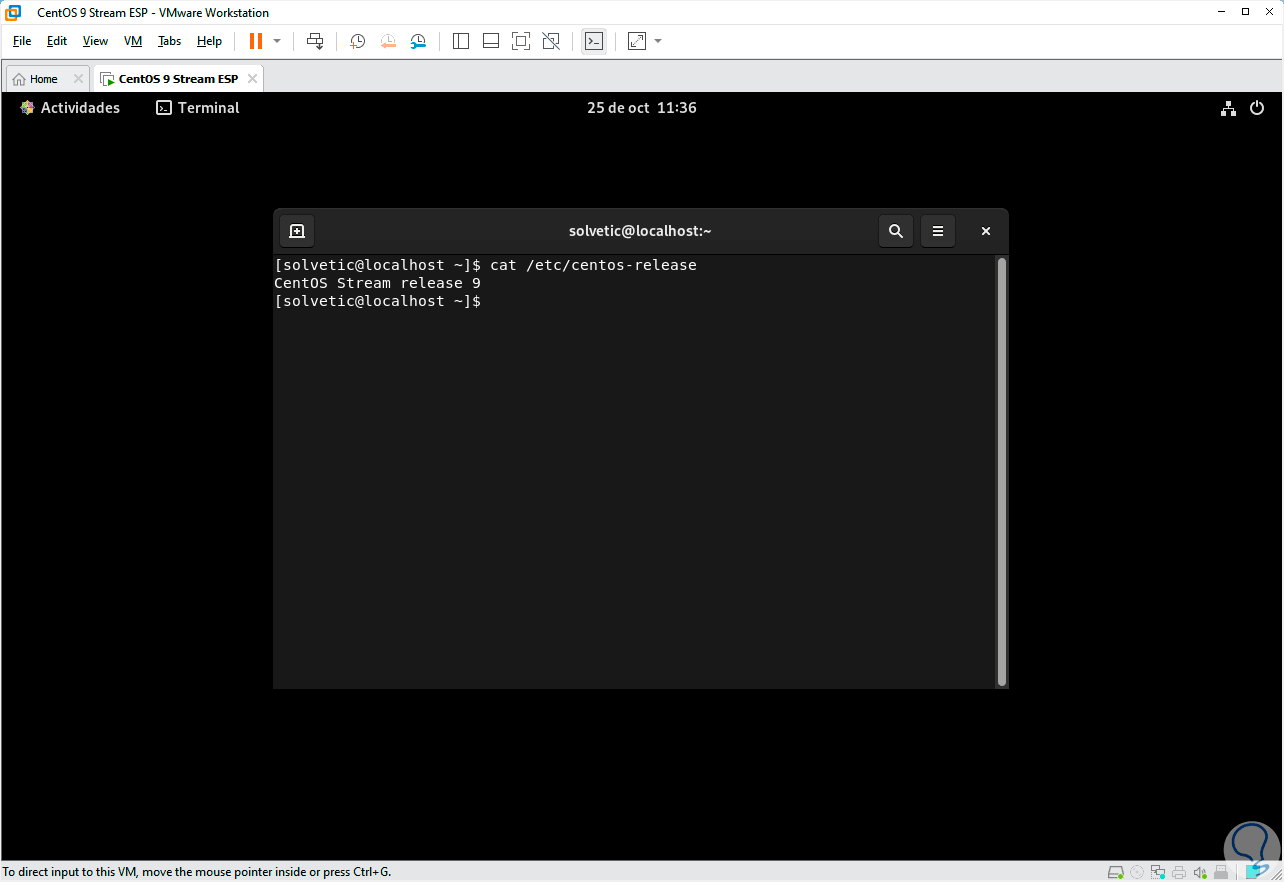Enter full screen mode
This screenshot has width=1284, height=882.
[521, 41]
